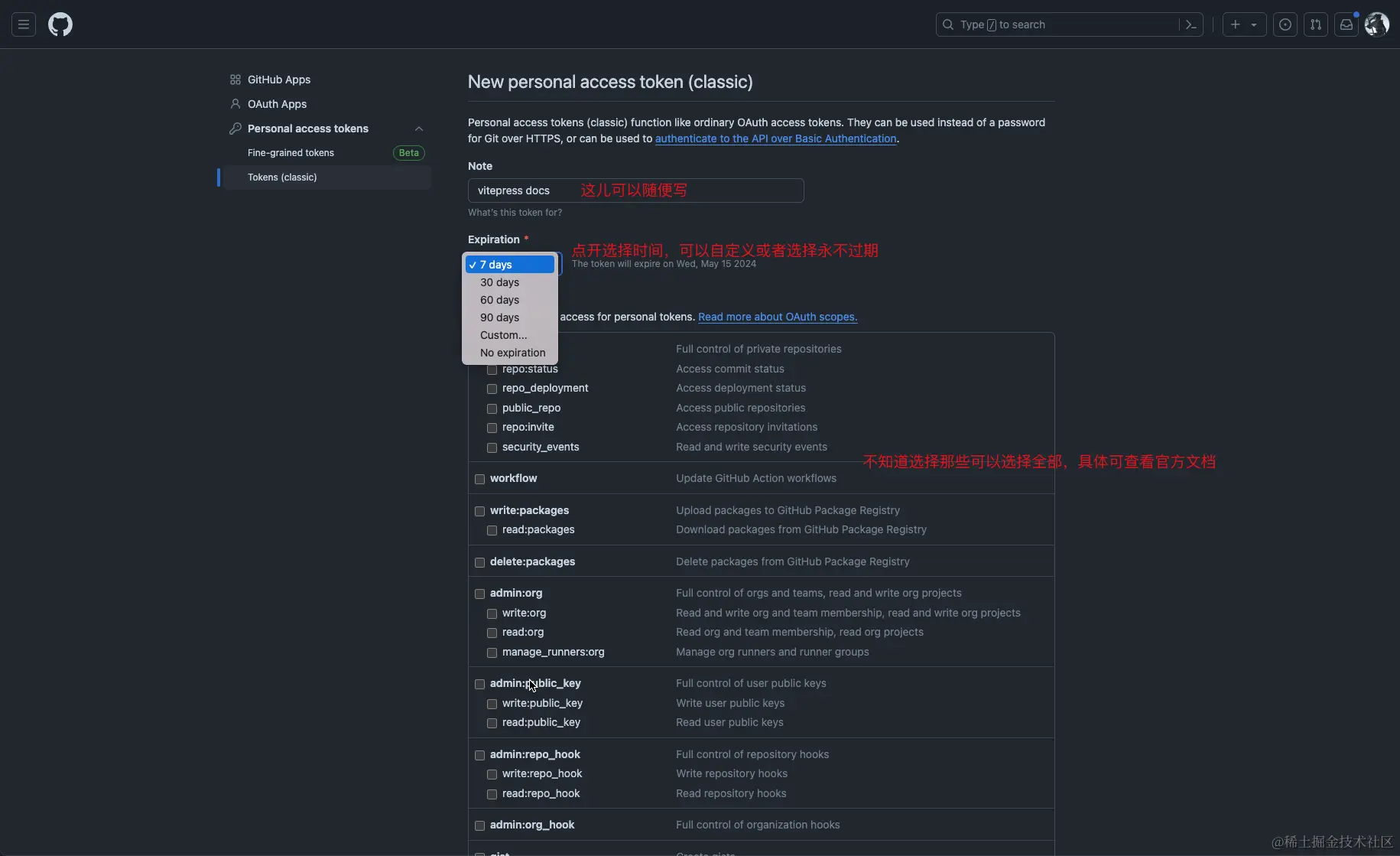Open Read more about OAuth scopes link
Screen dimensions: 1400x856
coord(778,317)
